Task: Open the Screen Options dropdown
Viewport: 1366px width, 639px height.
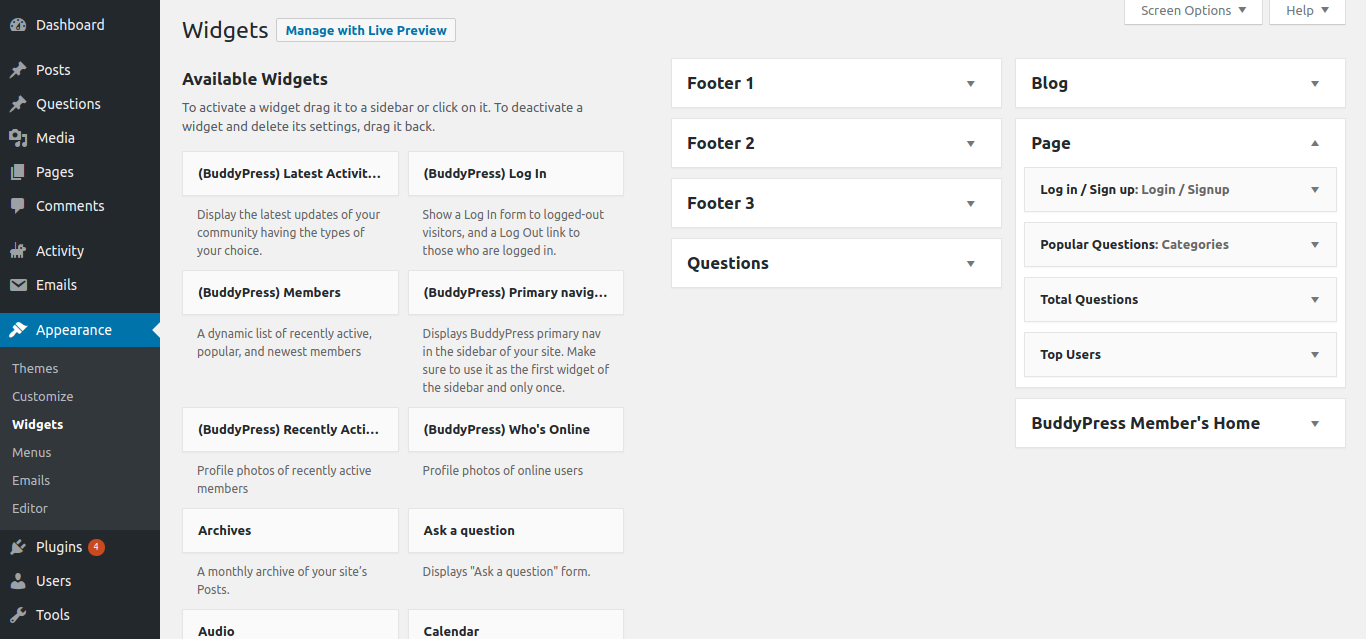Action: pyautogui.click(x=1193, y=11)
